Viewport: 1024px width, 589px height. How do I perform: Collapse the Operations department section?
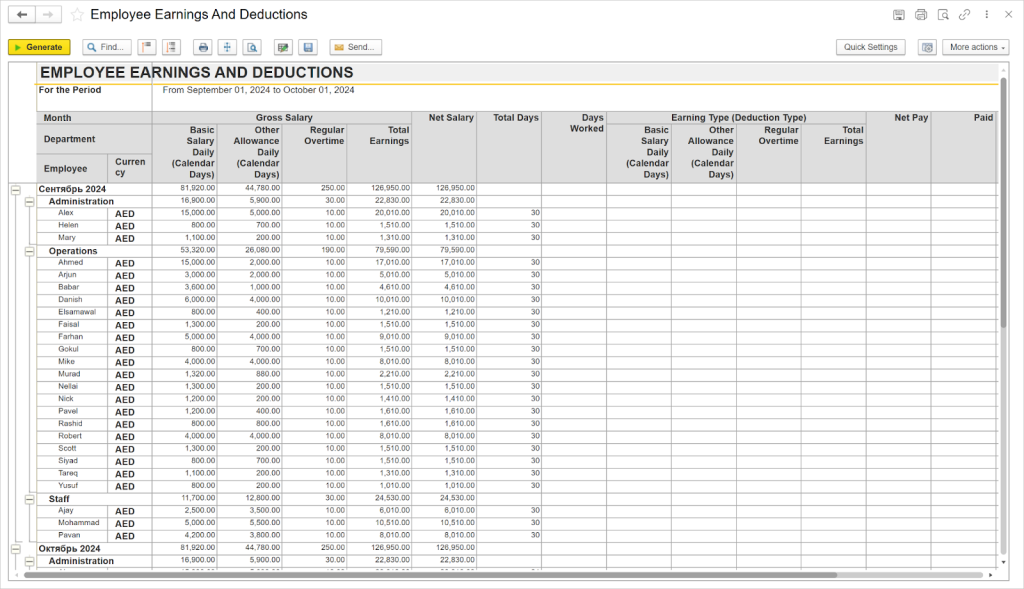click(27, 250)
